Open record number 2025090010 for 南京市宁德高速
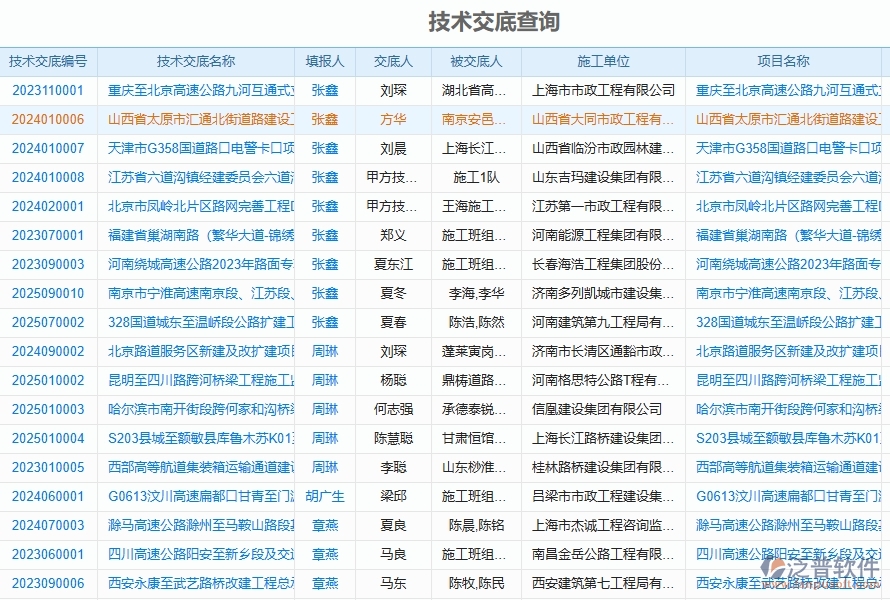The width and height of the screenshot is (890, 600). coord(49,293)
